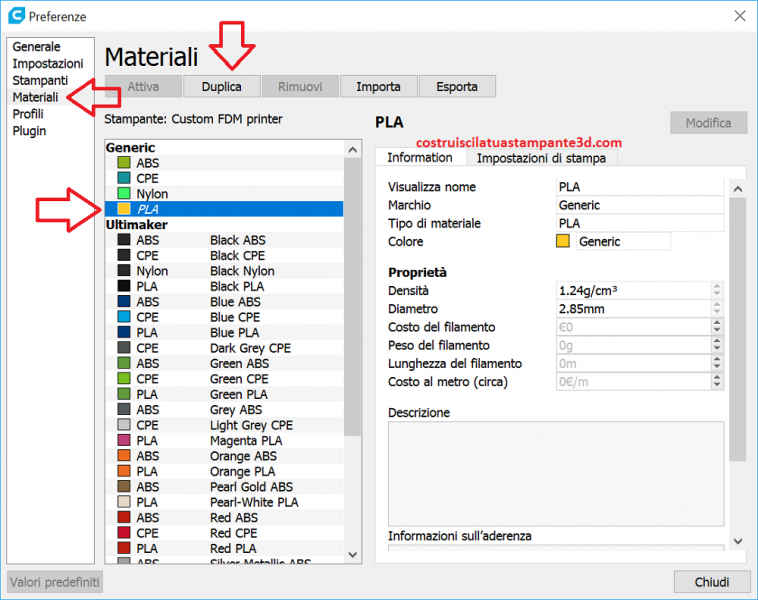Click the Valori predefiniti button
The width and height of the screenshot is (758, 600).
coord(55,582)
